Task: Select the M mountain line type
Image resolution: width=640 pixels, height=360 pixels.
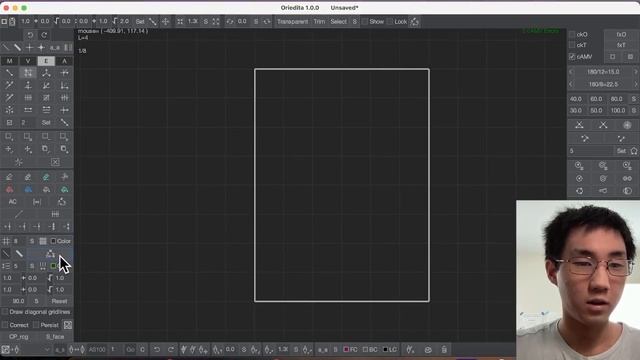Action: (x=9, y=61)
